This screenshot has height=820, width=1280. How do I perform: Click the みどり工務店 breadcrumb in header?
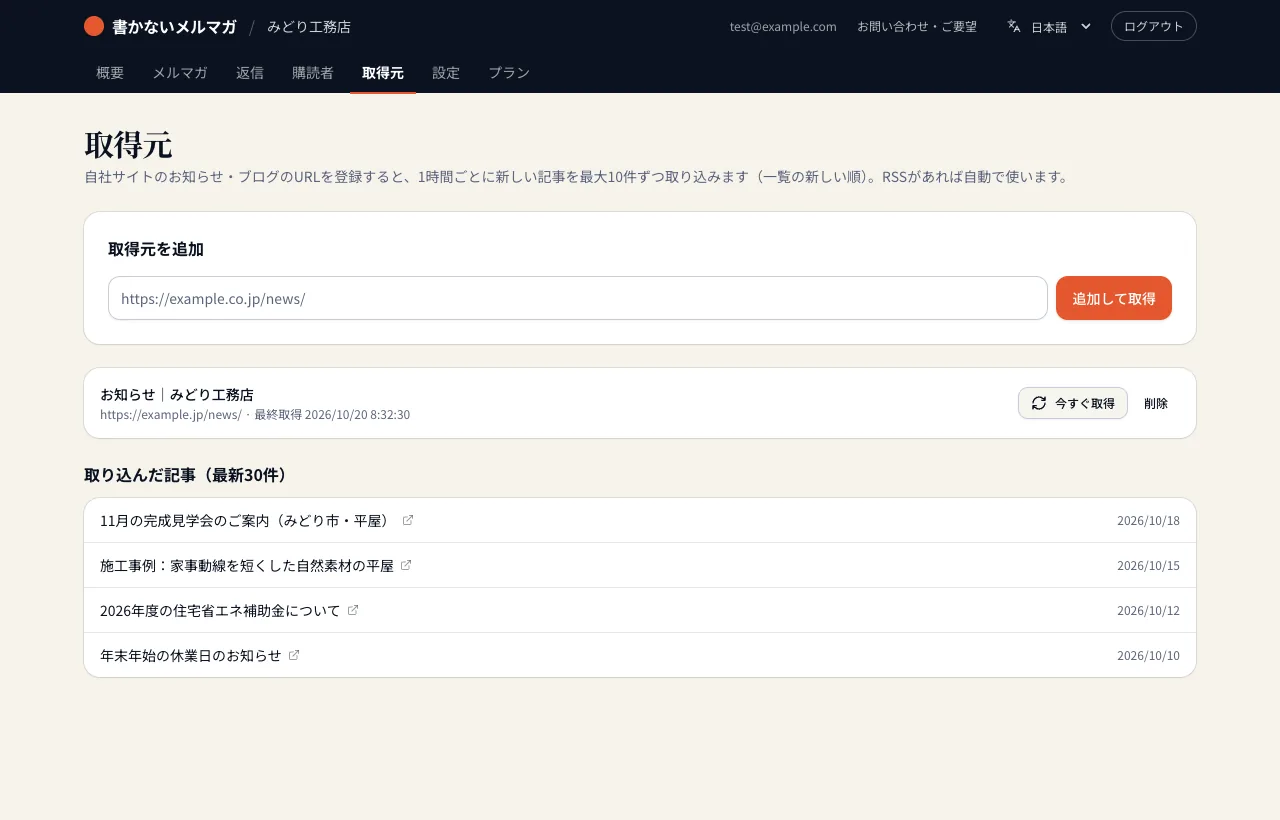pos(309,27)
